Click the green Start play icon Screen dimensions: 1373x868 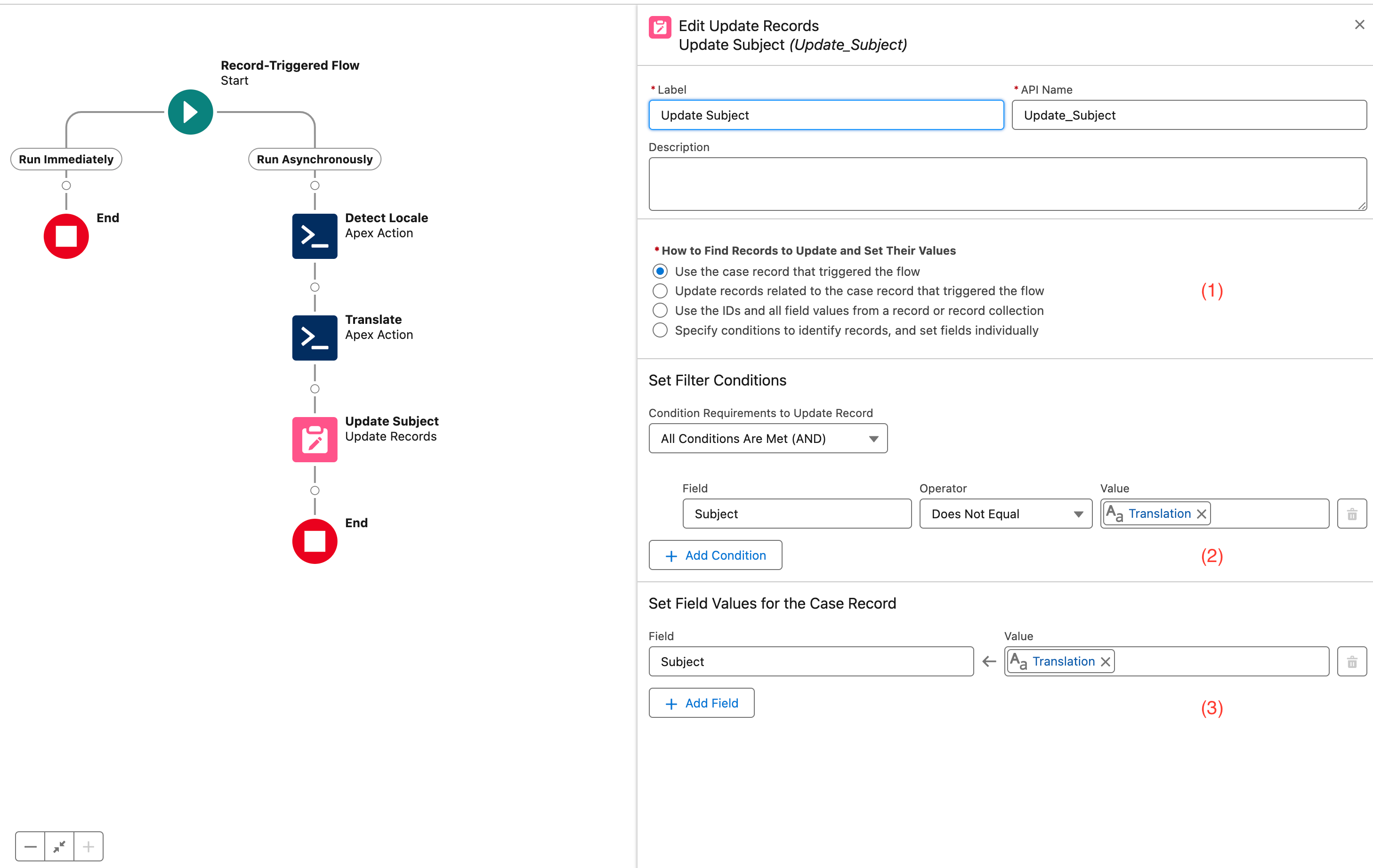click(x=190, y=113)
